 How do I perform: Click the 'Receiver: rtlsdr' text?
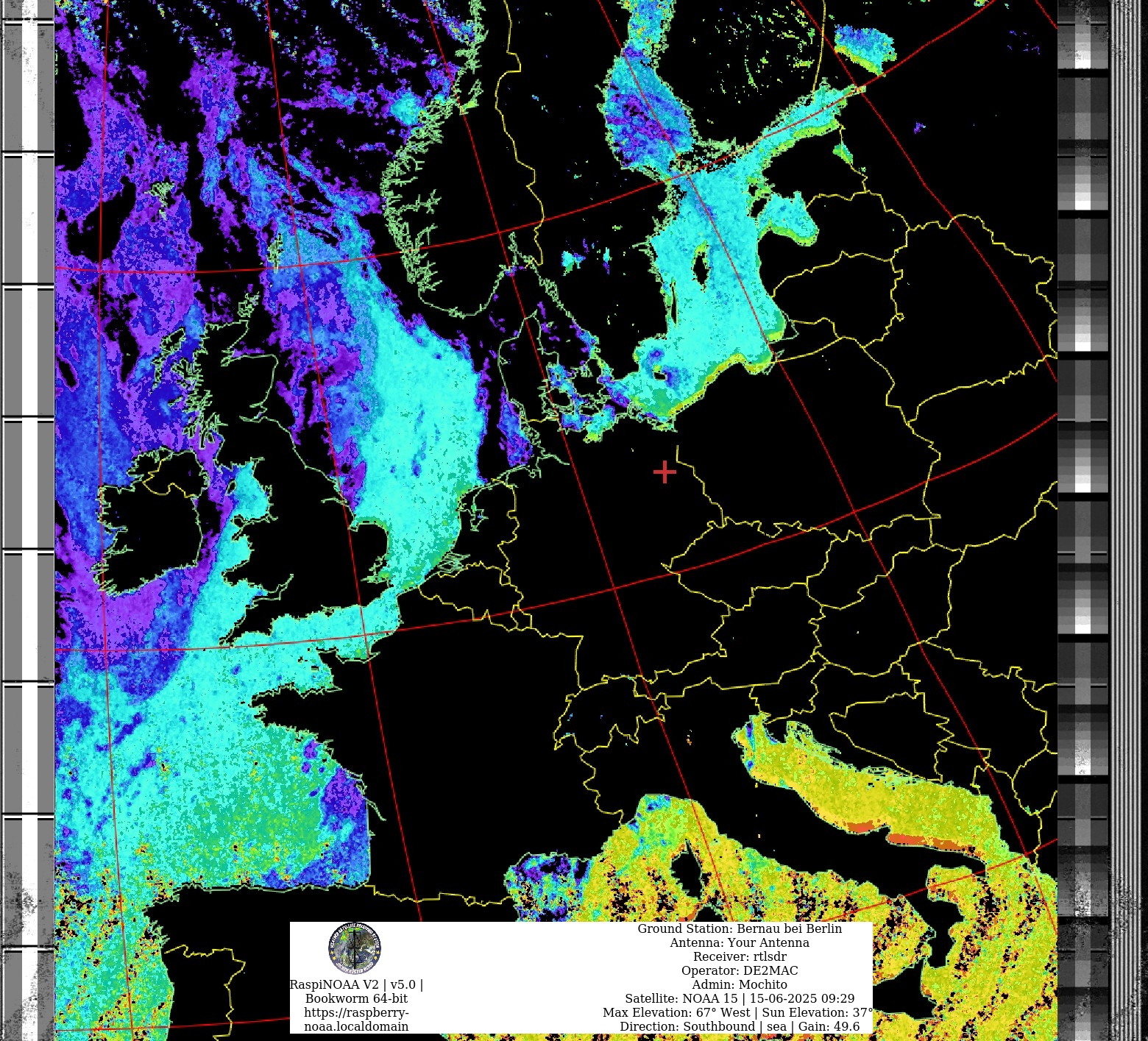pos(740,956)
